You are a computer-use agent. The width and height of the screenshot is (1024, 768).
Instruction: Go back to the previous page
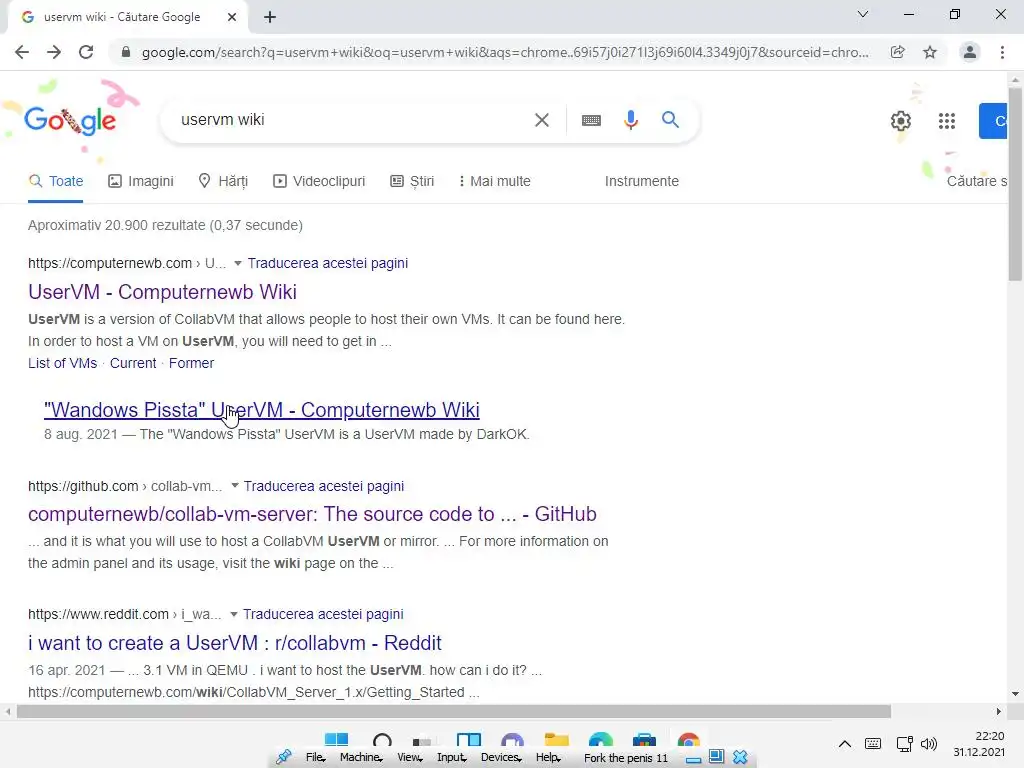click(22, 52)
